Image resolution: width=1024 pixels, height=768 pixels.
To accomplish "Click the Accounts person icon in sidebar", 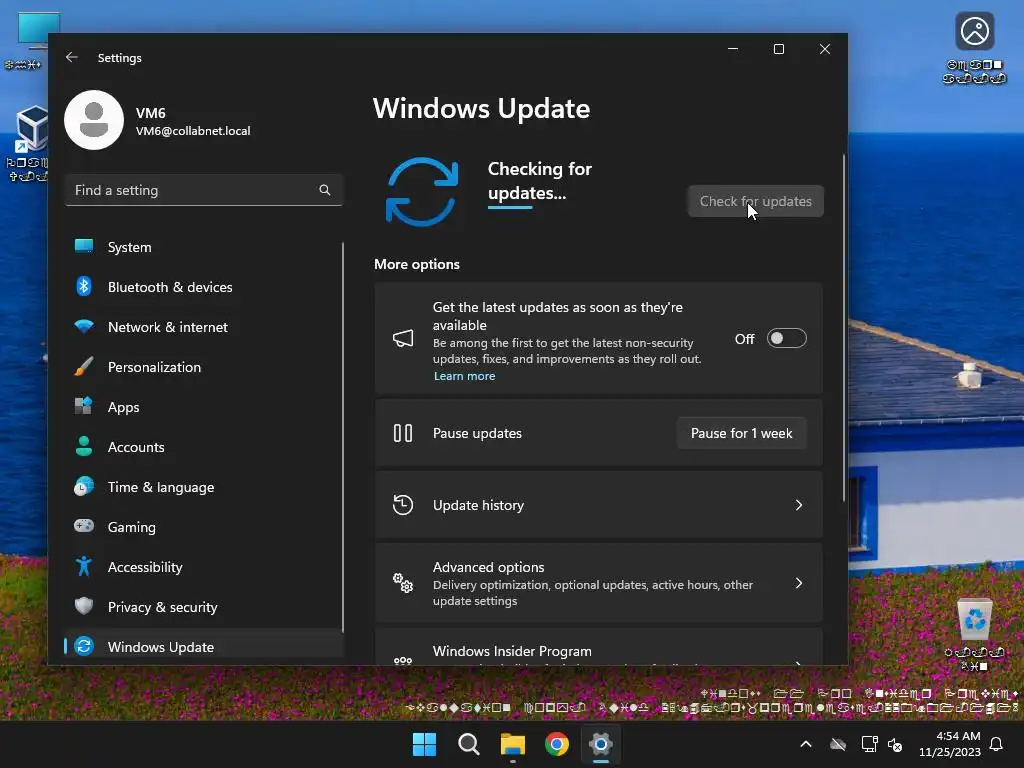I will pos(84,446).
